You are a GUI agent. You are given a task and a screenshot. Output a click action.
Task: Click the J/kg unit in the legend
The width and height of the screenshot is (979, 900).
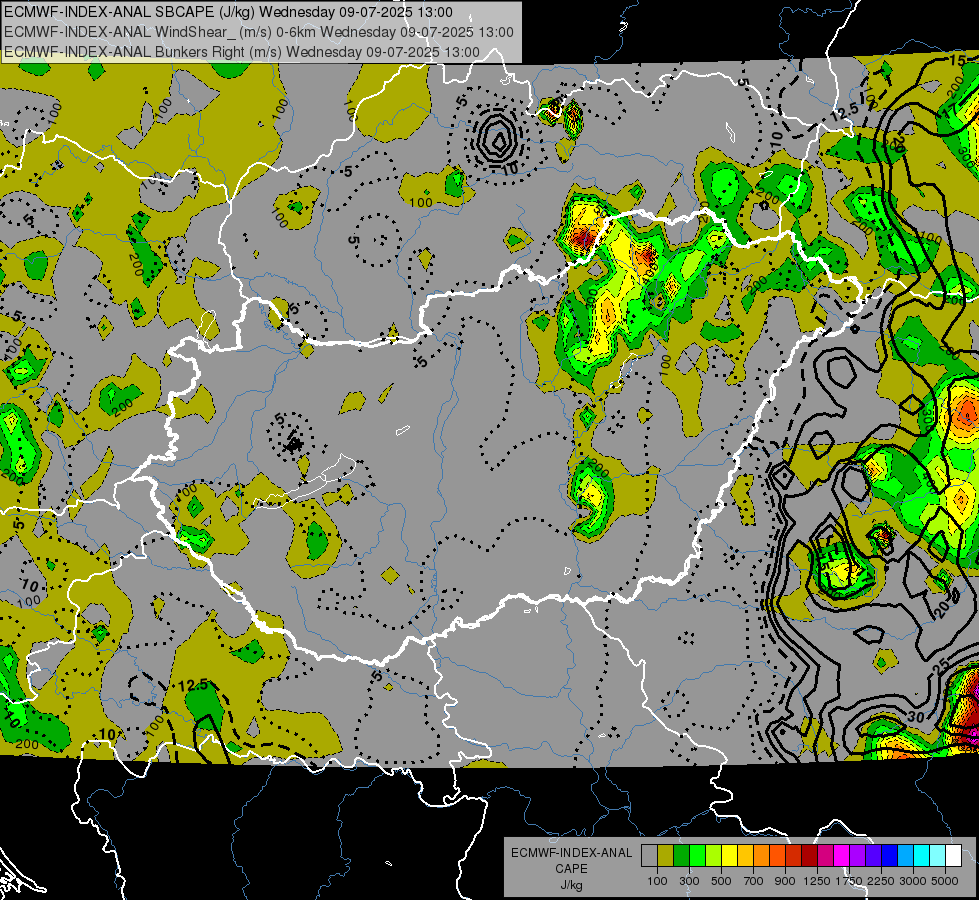[x=571, y=885]
